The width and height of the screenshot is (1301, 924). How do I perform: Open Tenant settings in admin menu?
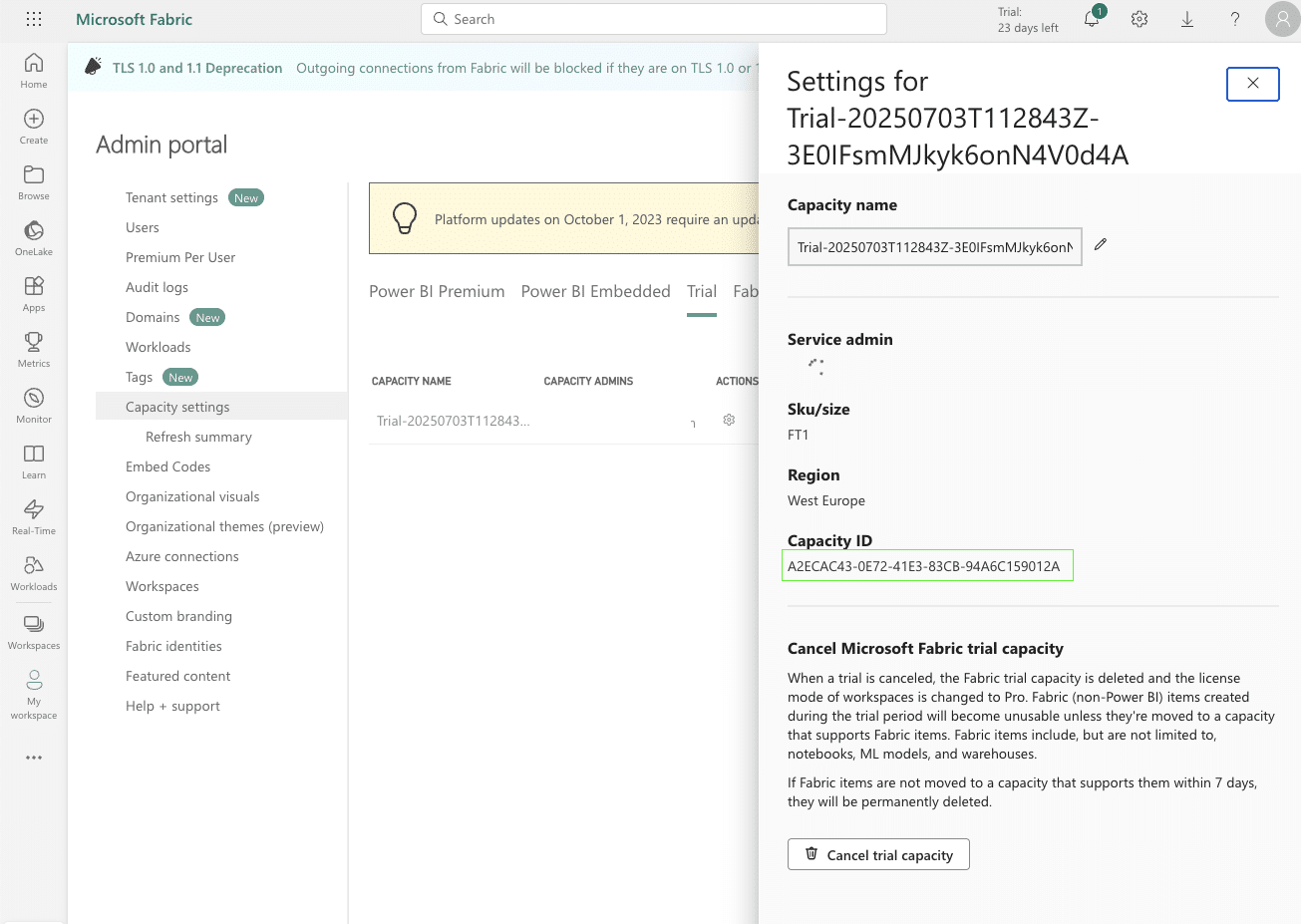tap(171, 197)
